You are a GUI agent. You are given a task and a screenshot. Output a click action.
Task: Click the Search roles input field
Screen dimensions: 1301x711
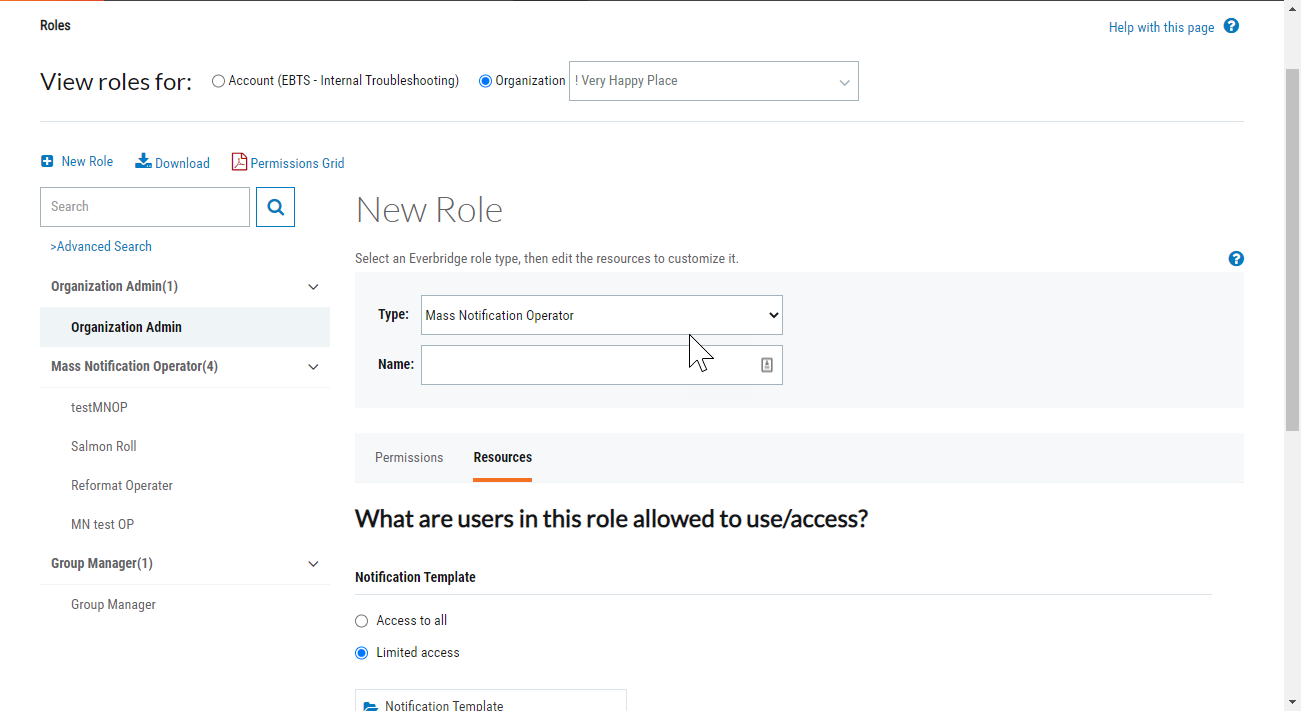tap(145, 207)
